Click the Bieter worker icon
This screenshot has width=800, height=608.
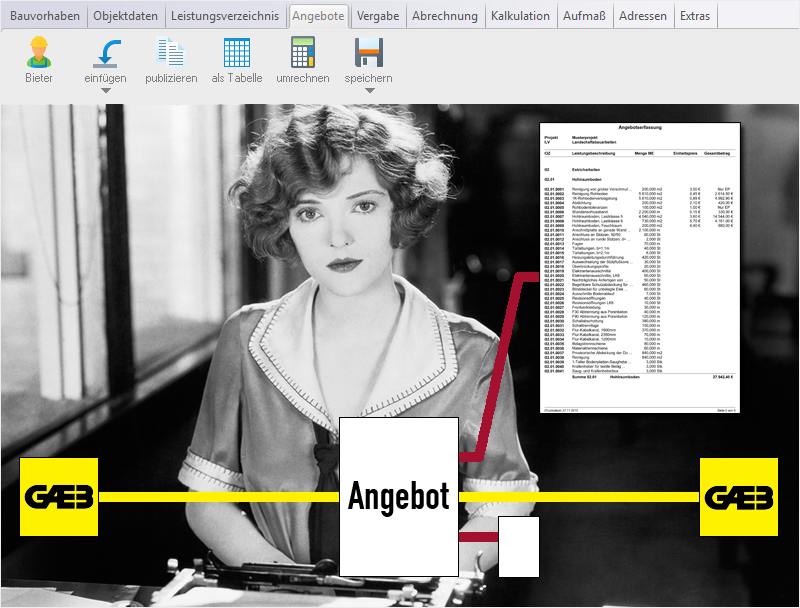point(39,52)
